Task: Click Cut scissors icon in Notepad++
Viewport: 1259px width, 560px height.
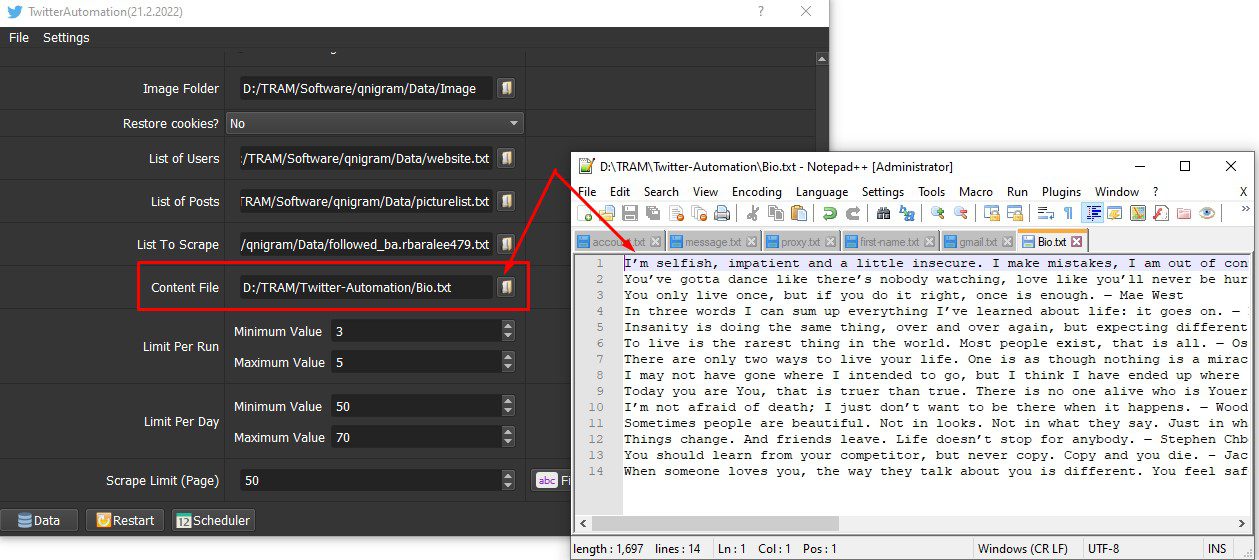Action: [x=752, y=213]
